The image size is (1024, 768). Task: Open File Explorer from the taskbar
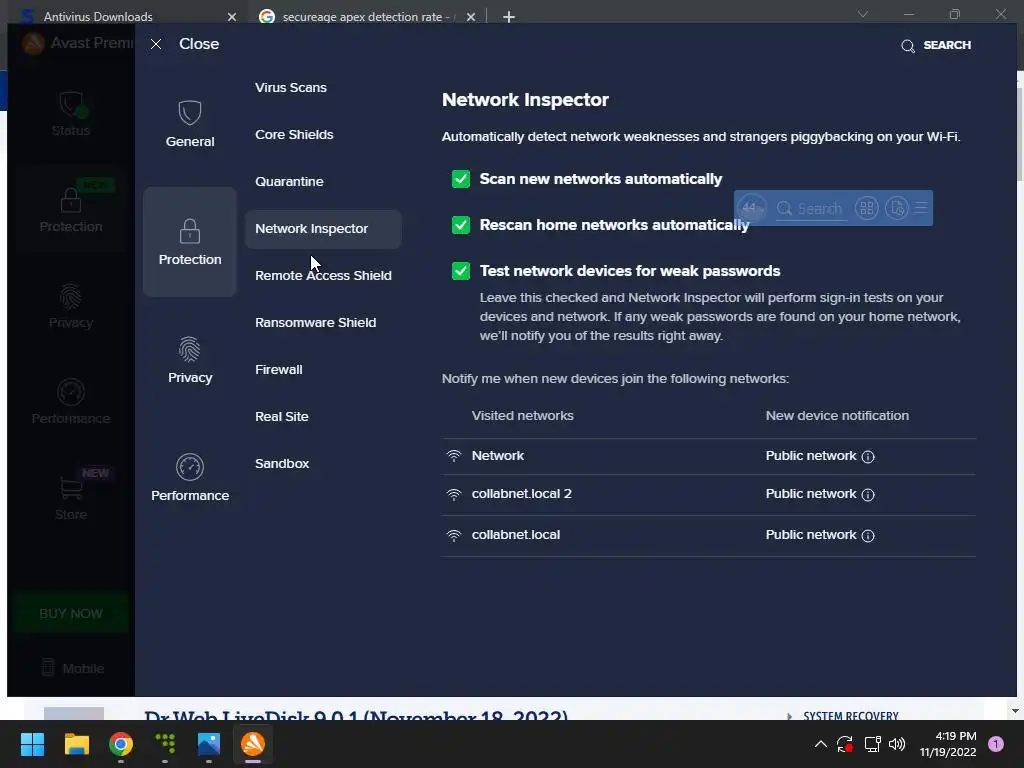(x=76, y=744)
